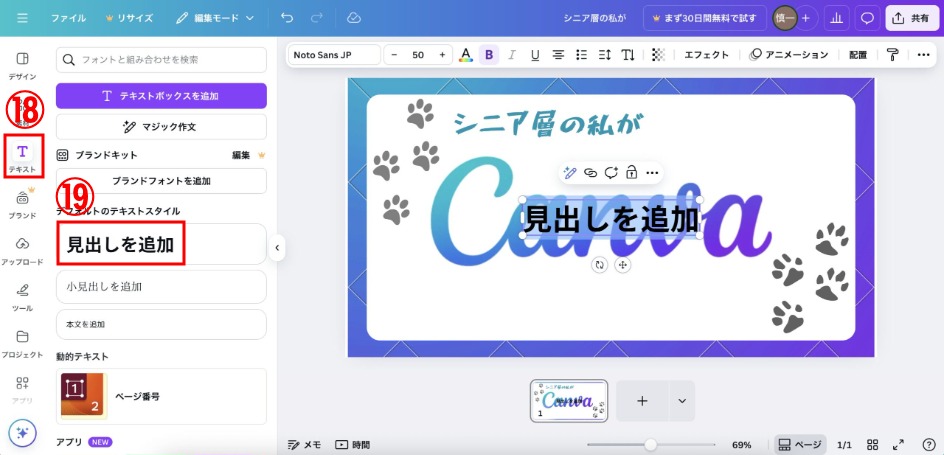Click the font size value 50
This screenshot has width=944, height=455.
(x=418, y=55)
